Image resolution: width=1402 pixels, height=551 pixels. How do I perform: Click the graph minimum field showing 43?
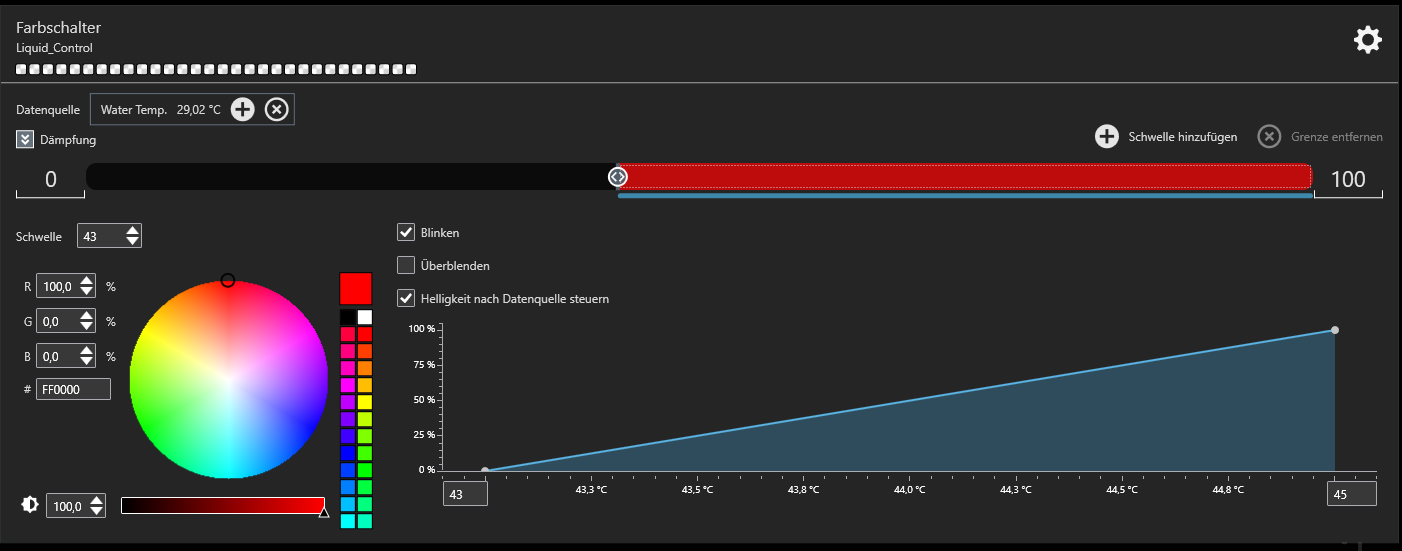coord(465,495)
